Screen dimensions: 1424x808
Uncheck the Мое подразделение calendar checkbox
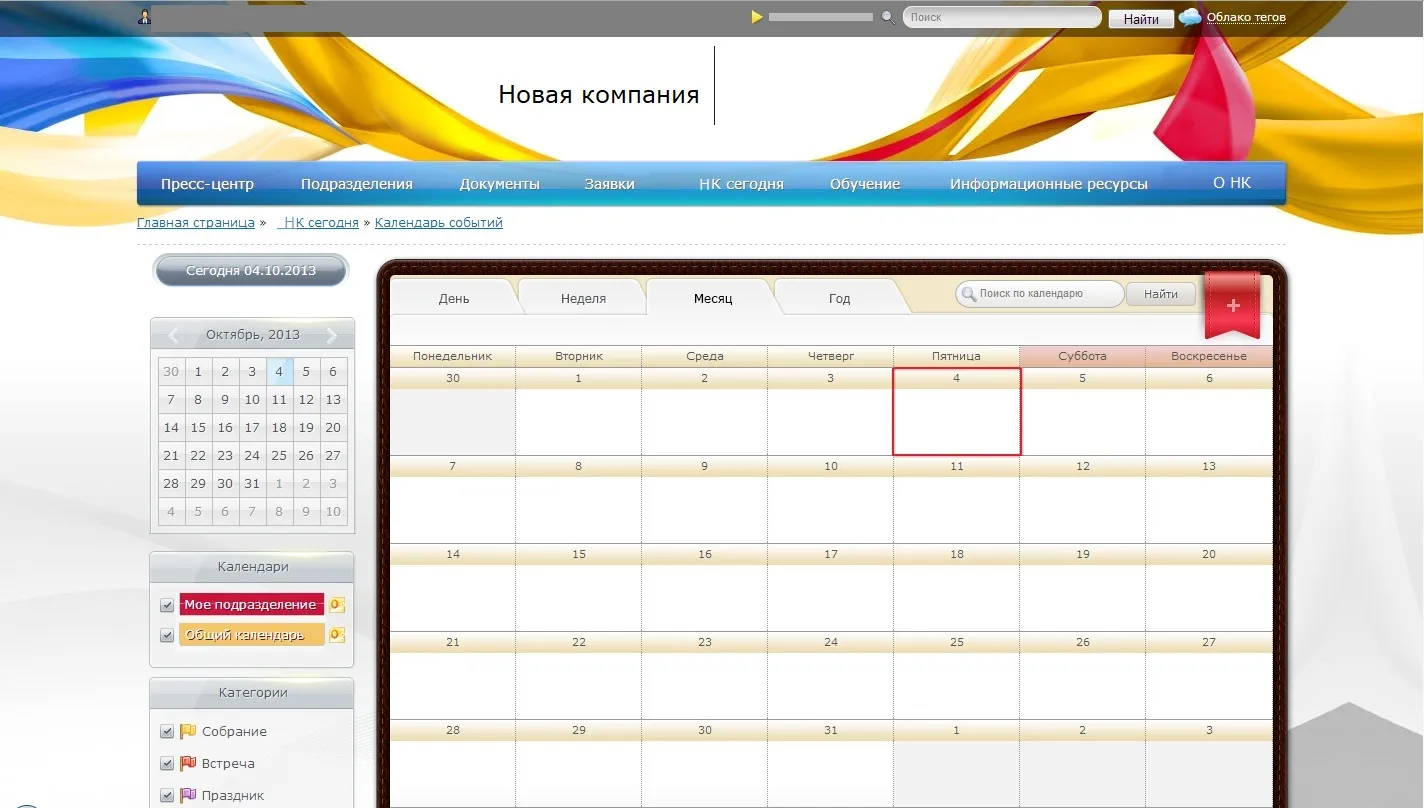click(167, 606)
